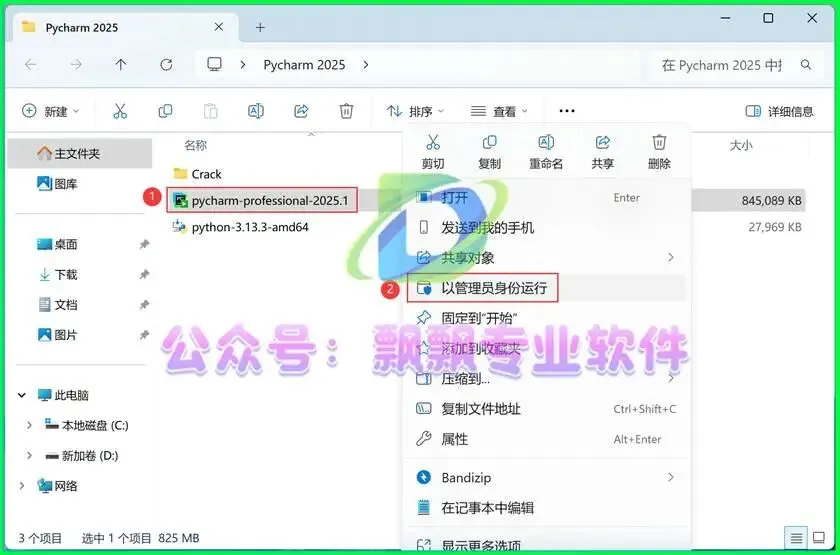Click the PC icon in address bar

click(214, 65)
